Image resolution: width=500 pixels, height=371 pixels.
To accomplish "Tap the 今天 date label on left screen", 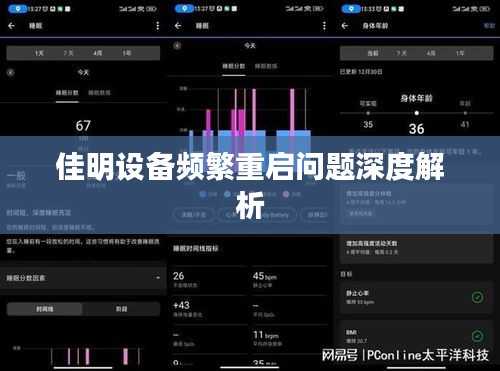I will pos(83,72).
